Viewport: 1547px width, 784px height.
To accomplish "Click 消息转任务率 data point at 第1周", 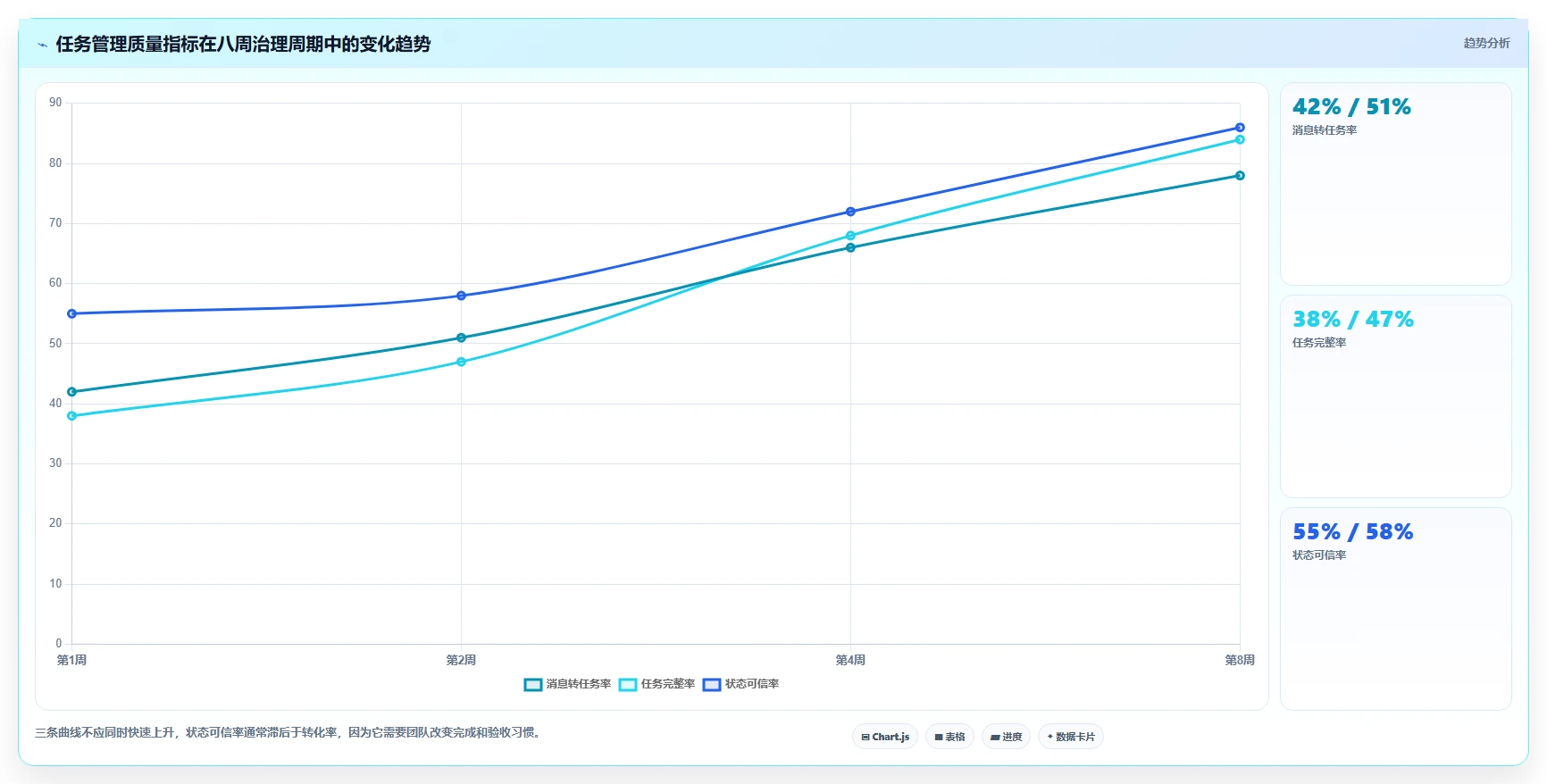I will (x=71, y=392).
